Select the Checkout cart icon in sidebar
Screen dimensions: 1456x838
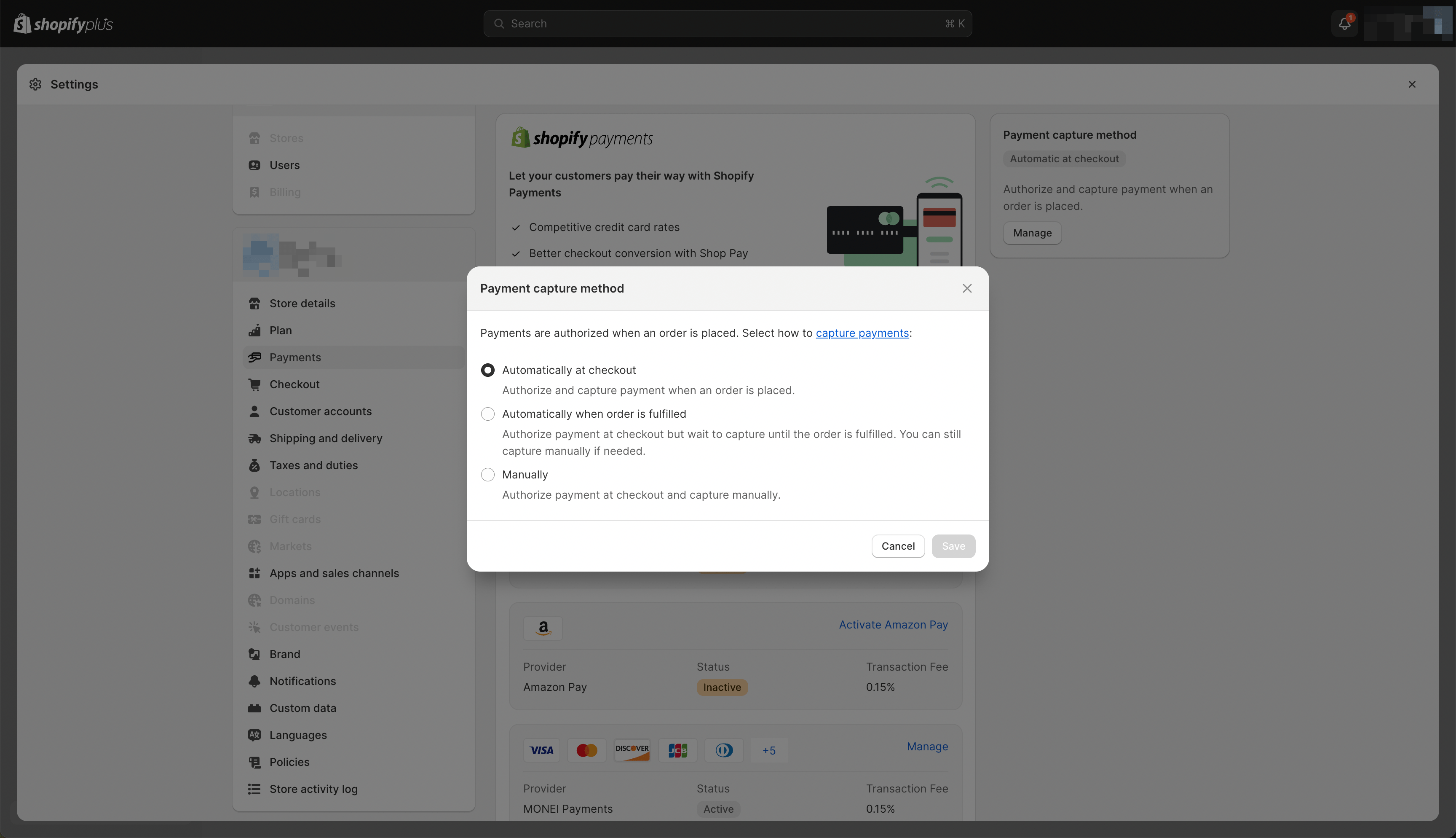coord(255,384)
